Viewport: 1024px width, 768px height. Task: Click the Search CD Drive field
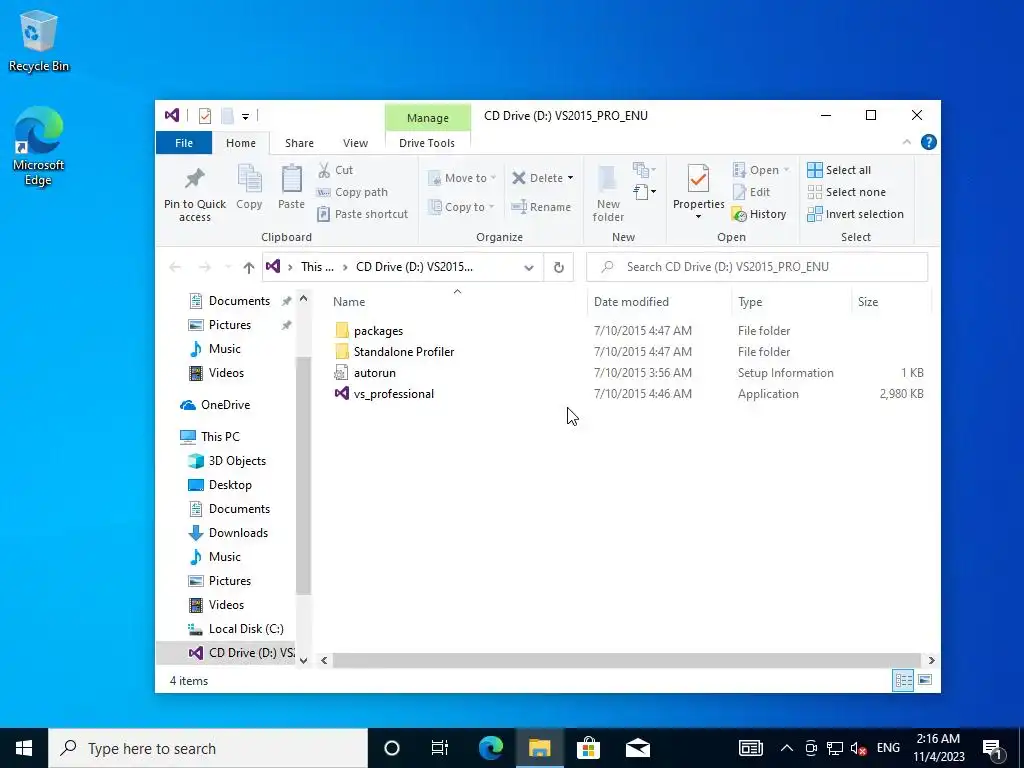pos(757,266)
